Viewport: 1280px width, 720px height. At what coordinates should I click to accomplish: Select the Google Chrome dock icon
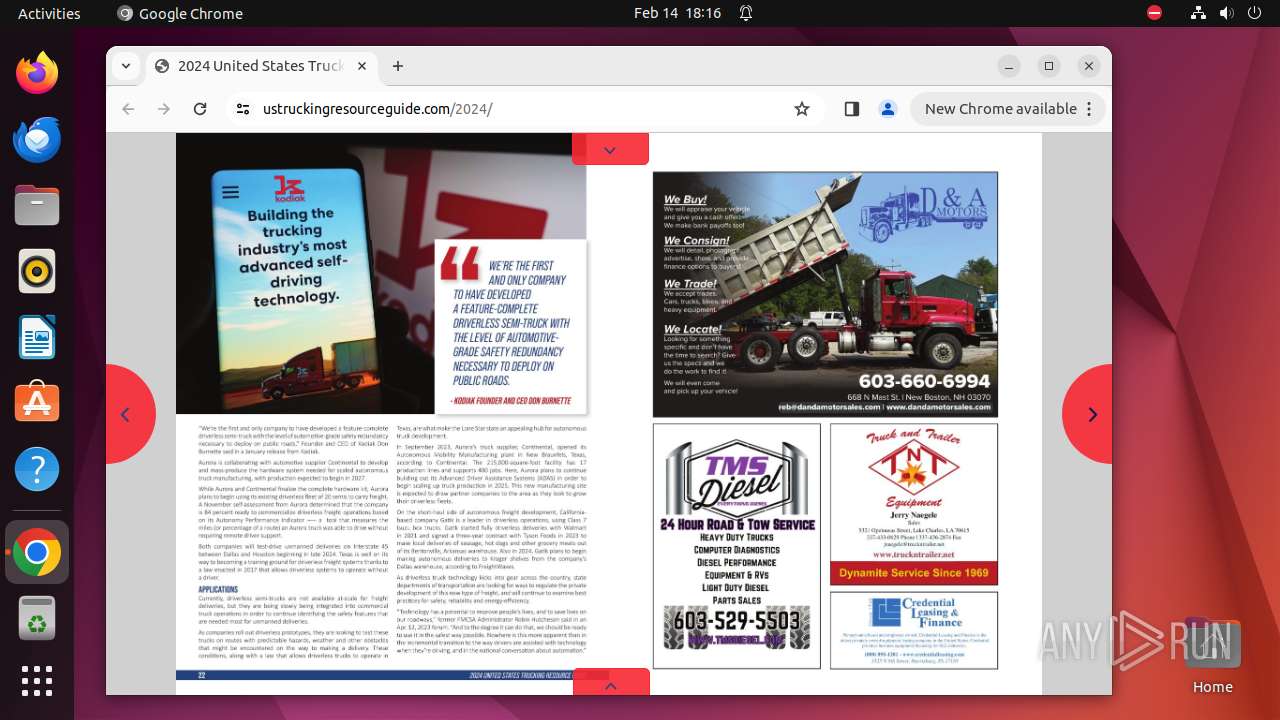pyautogui.click(x=37, y=552)
